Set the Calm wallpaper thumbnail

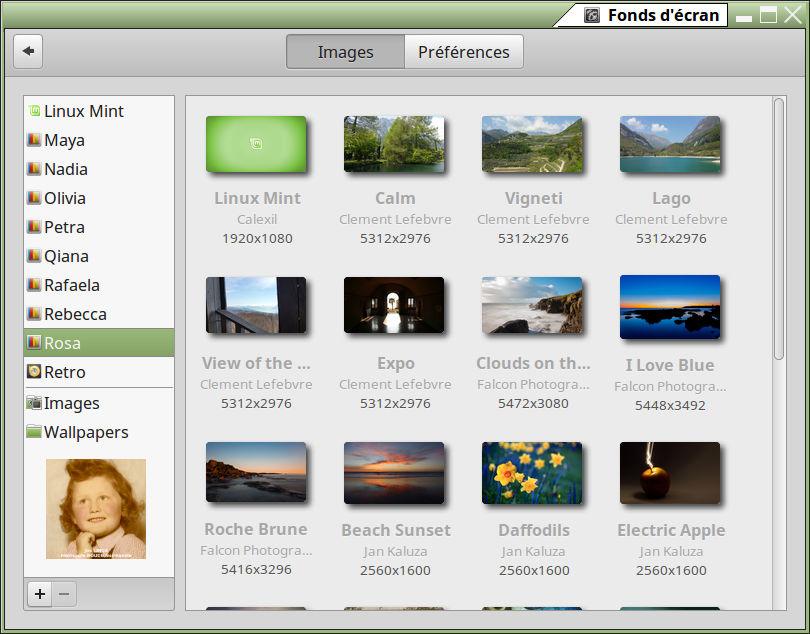tap(394, 144)
